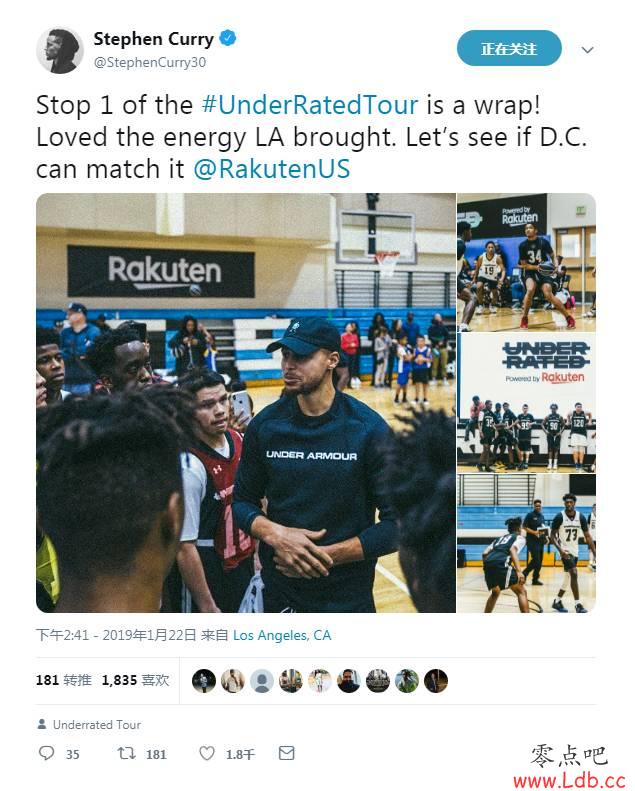635x791 pixels.
Task: Open #UnderRatedTour hashtag link
Action: (x=310, y=105)
